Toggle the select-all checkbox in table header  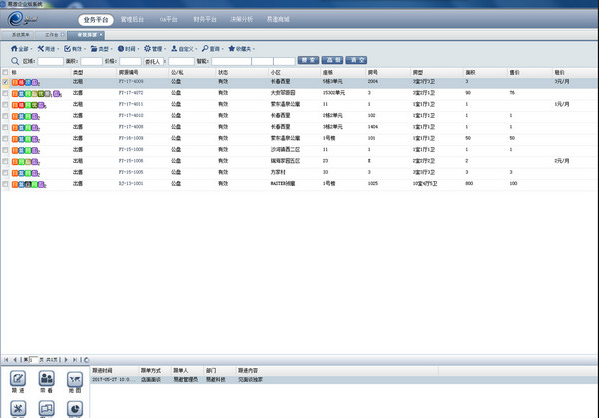[x=5, y=72]
